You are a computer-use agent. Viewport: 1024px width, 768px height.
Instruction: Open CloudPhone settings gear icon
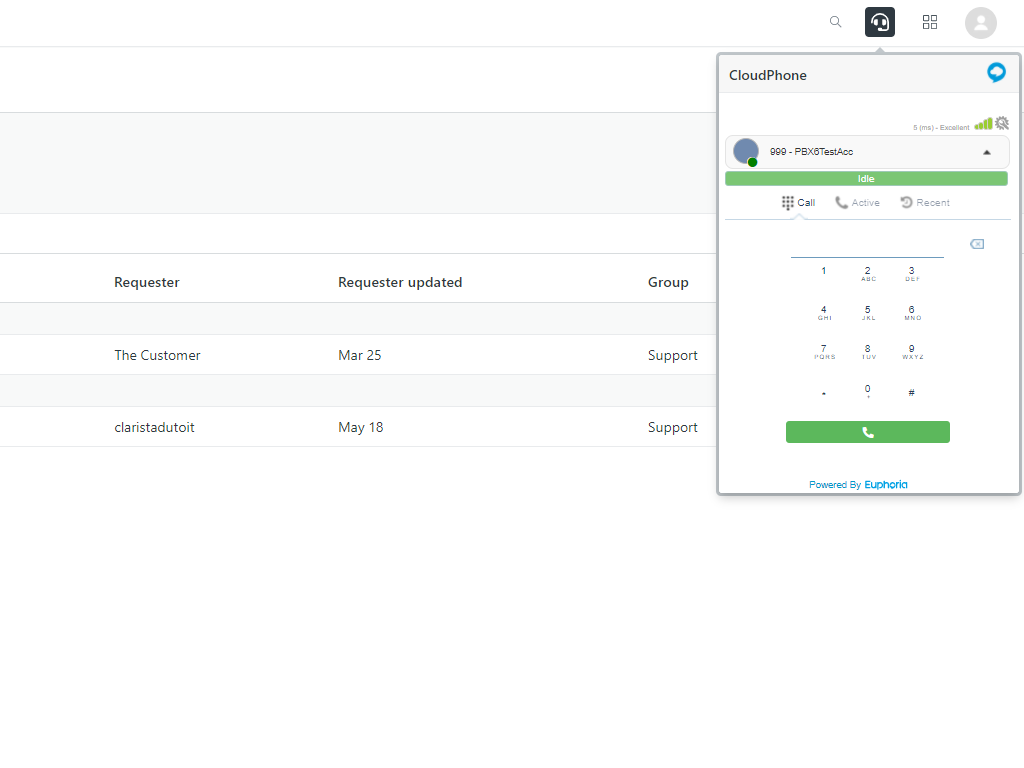click(x=1002, y=124)
